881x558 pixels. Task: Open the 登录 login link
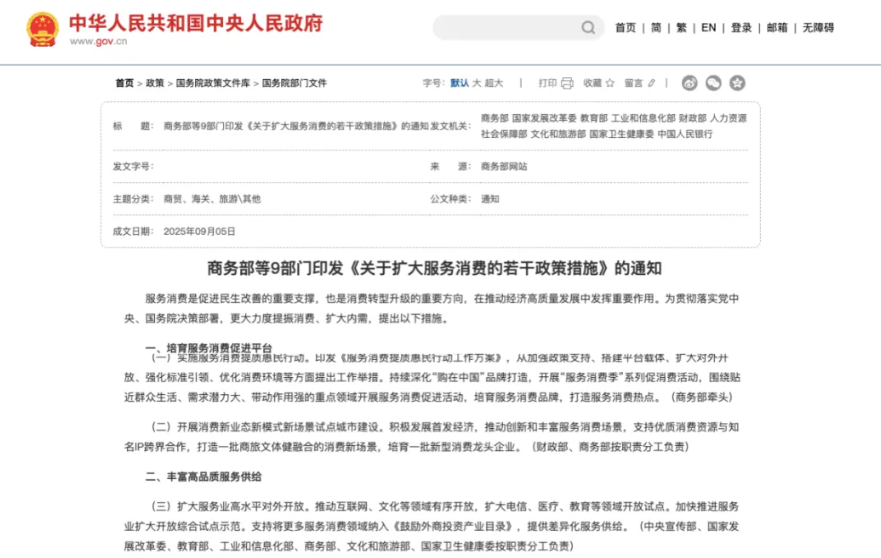741,28
